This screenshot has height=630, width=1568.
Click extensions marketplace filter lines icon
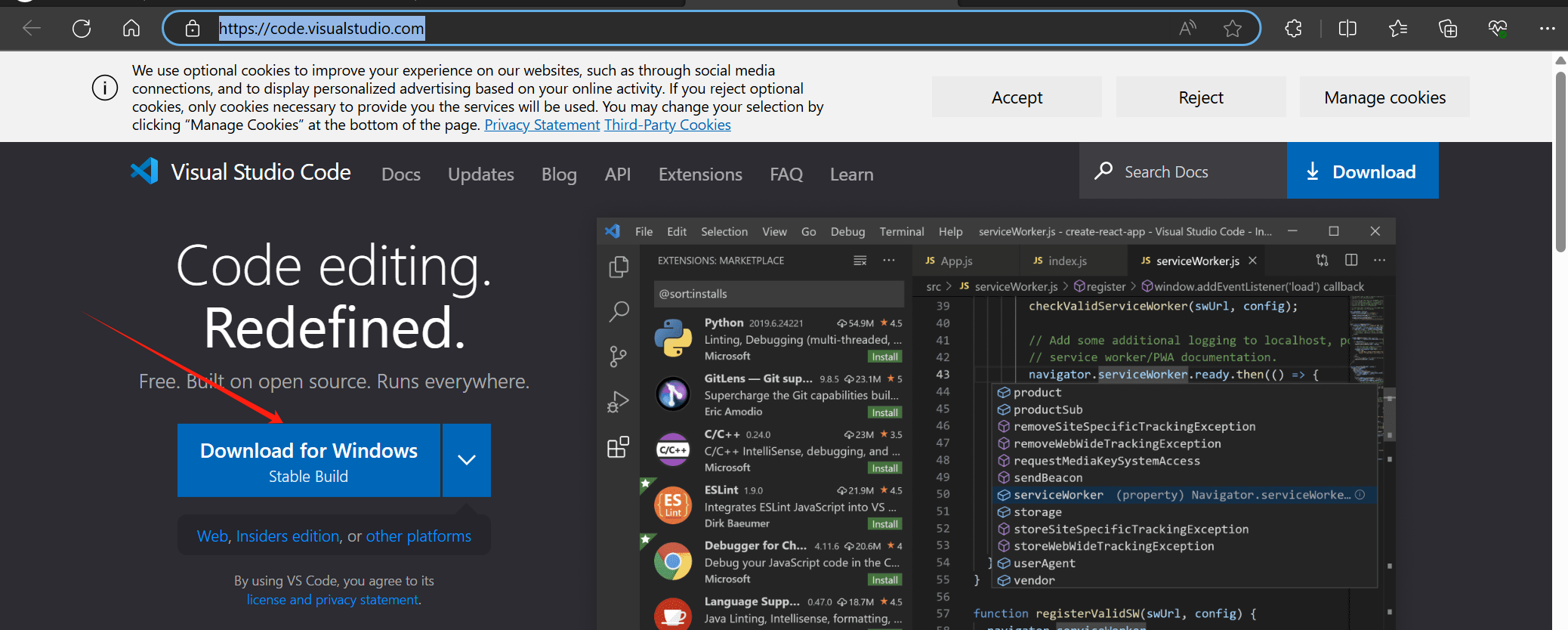(860, 261)
